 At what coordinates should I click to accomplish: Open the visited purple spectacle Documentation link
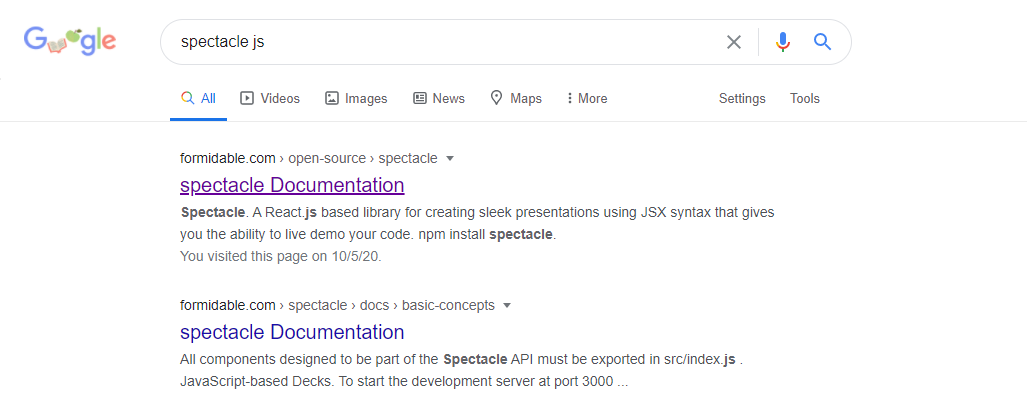[x=292, y=185]
